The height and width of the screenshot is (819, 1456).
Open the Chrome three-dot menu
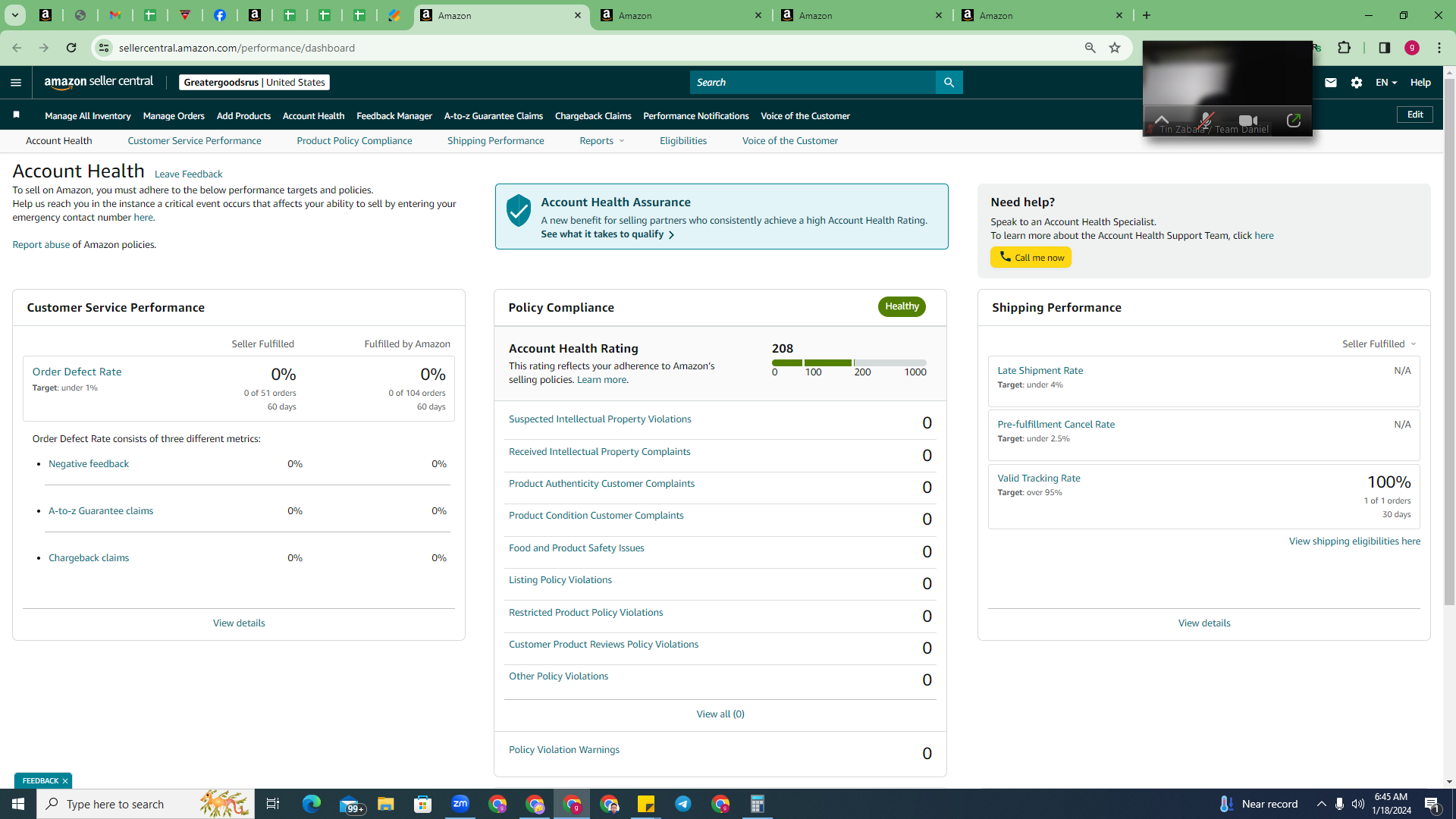1439,48
